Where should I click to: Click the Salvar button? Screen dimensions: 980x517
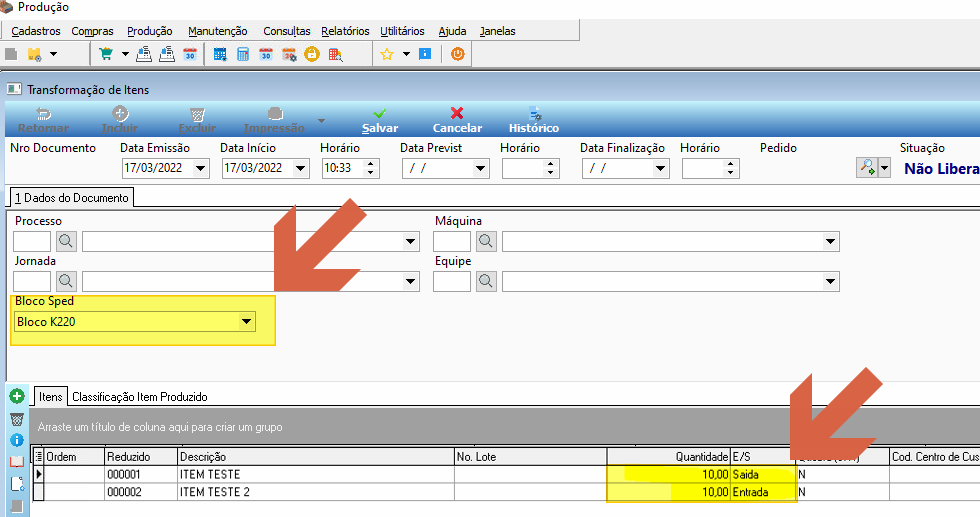pyautogui.click(x=380, y=120)
